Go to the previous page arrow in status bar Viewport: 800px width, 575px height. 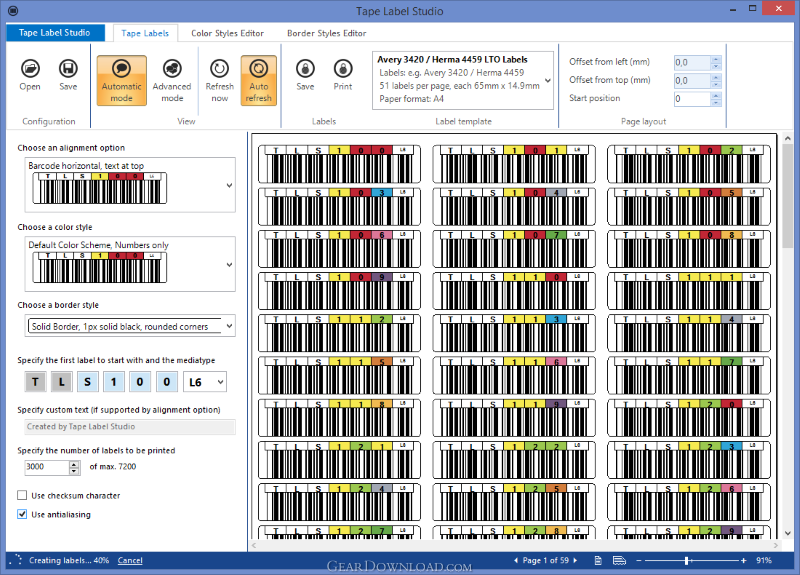point(516,560)
